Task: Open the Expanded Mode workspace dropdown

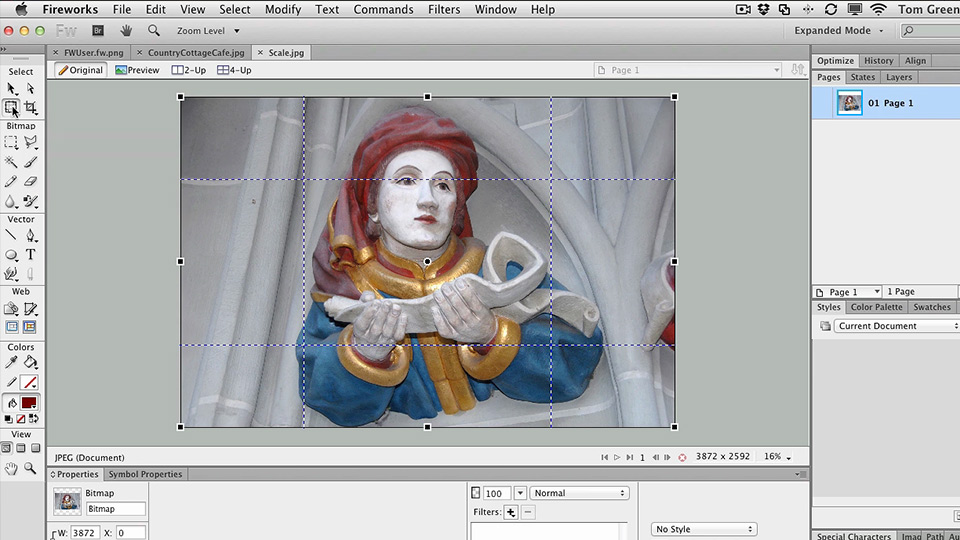Action: (x=839, y=31)
